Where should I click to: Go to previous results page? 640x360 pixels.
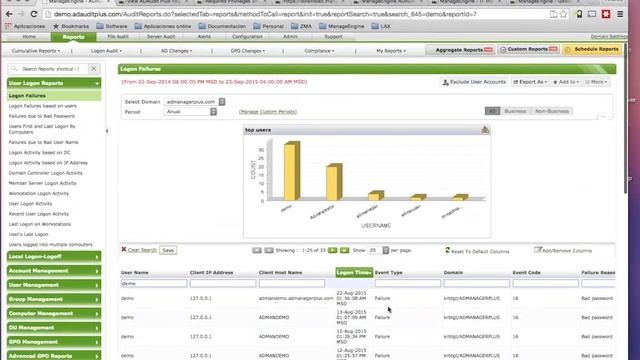[x=269, y=250]
